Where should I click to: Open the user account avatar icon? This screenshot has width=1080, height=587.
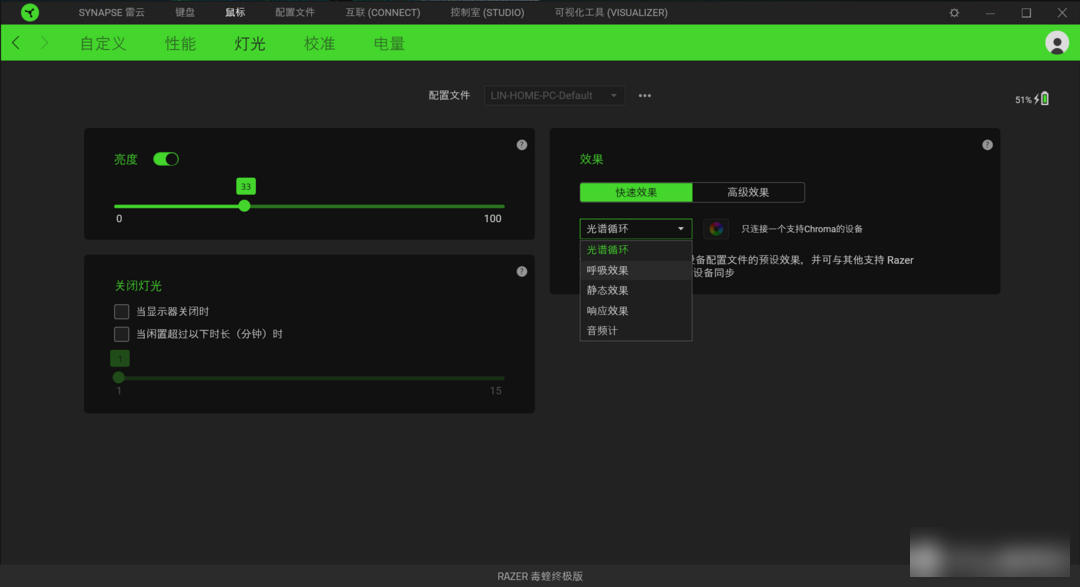[1057, 43]
